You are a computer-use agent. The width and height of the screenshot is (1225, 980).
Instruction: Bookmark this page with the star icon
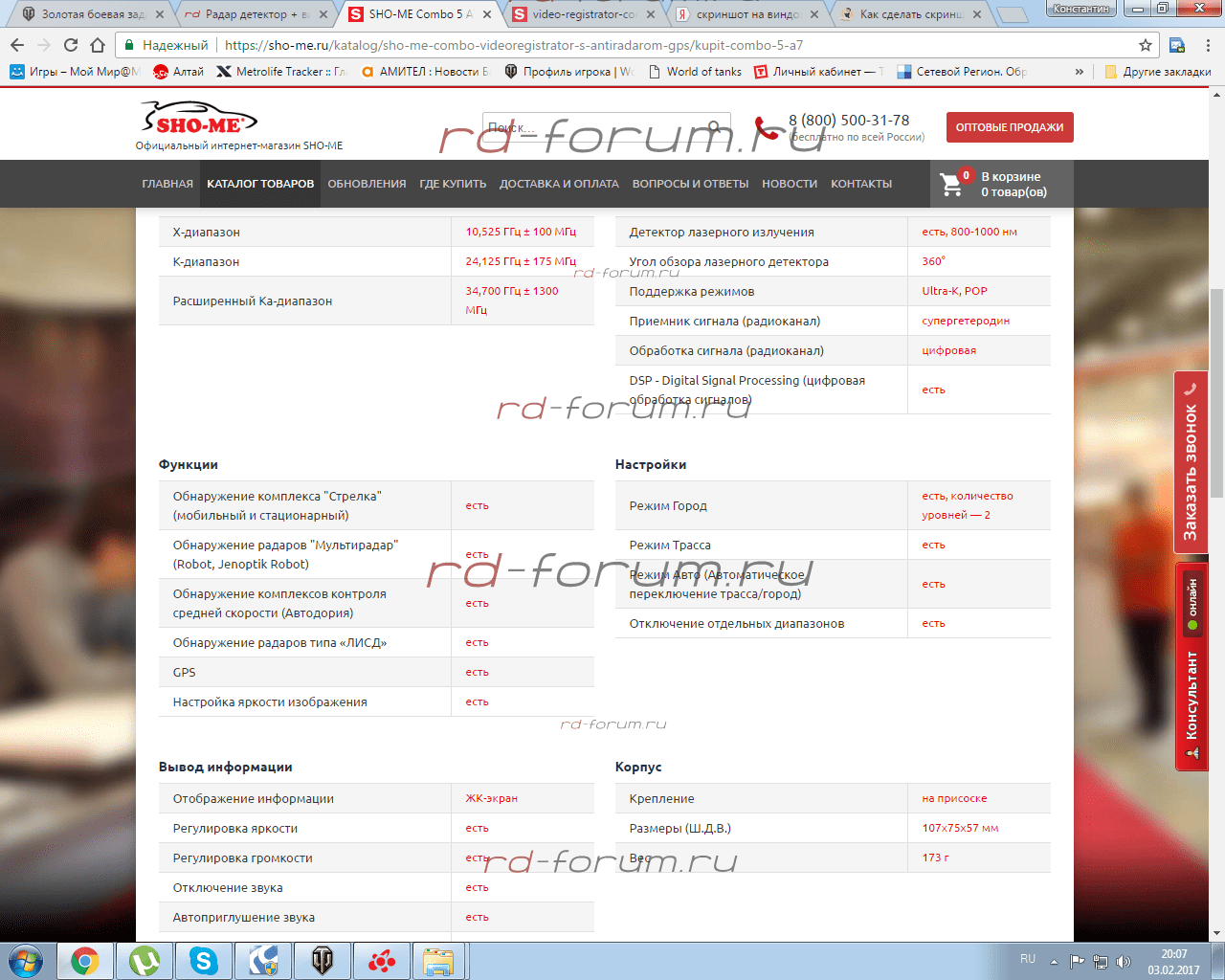coord(1145,45)
